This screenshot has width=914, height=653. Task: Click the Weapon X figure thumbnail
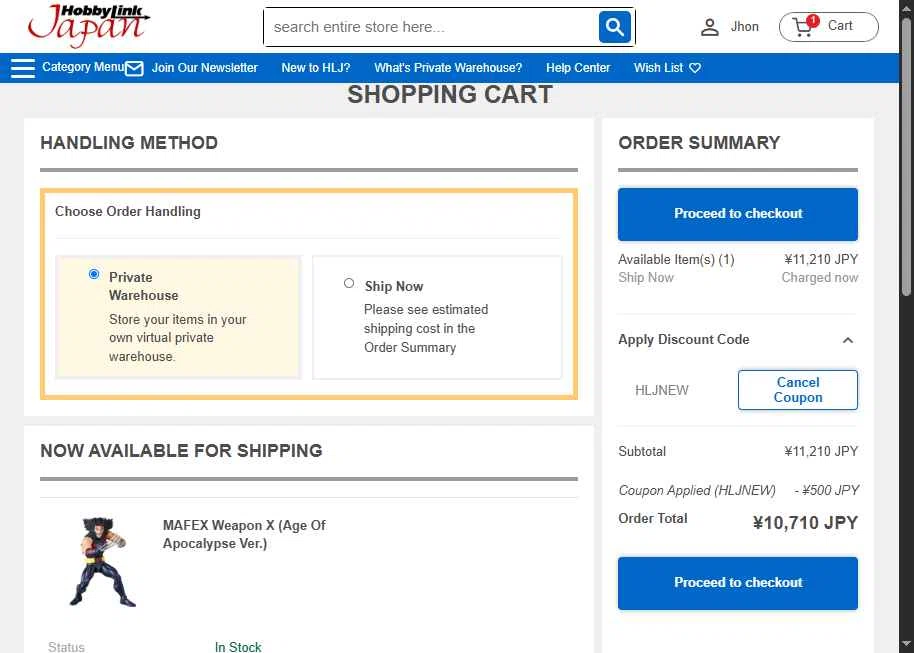[103, 562]
